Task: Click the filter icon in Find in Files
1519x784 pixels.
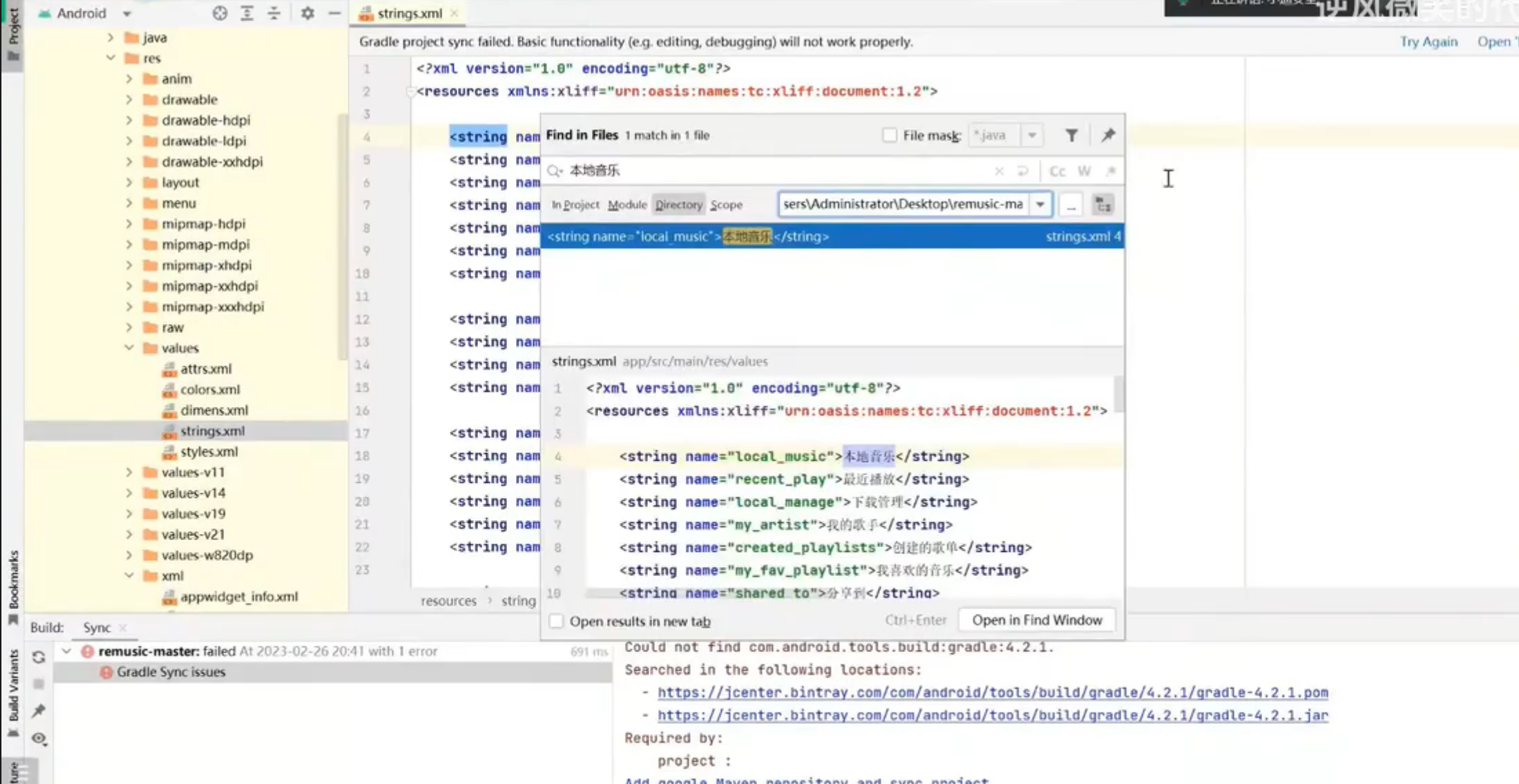Action: 1071,135
